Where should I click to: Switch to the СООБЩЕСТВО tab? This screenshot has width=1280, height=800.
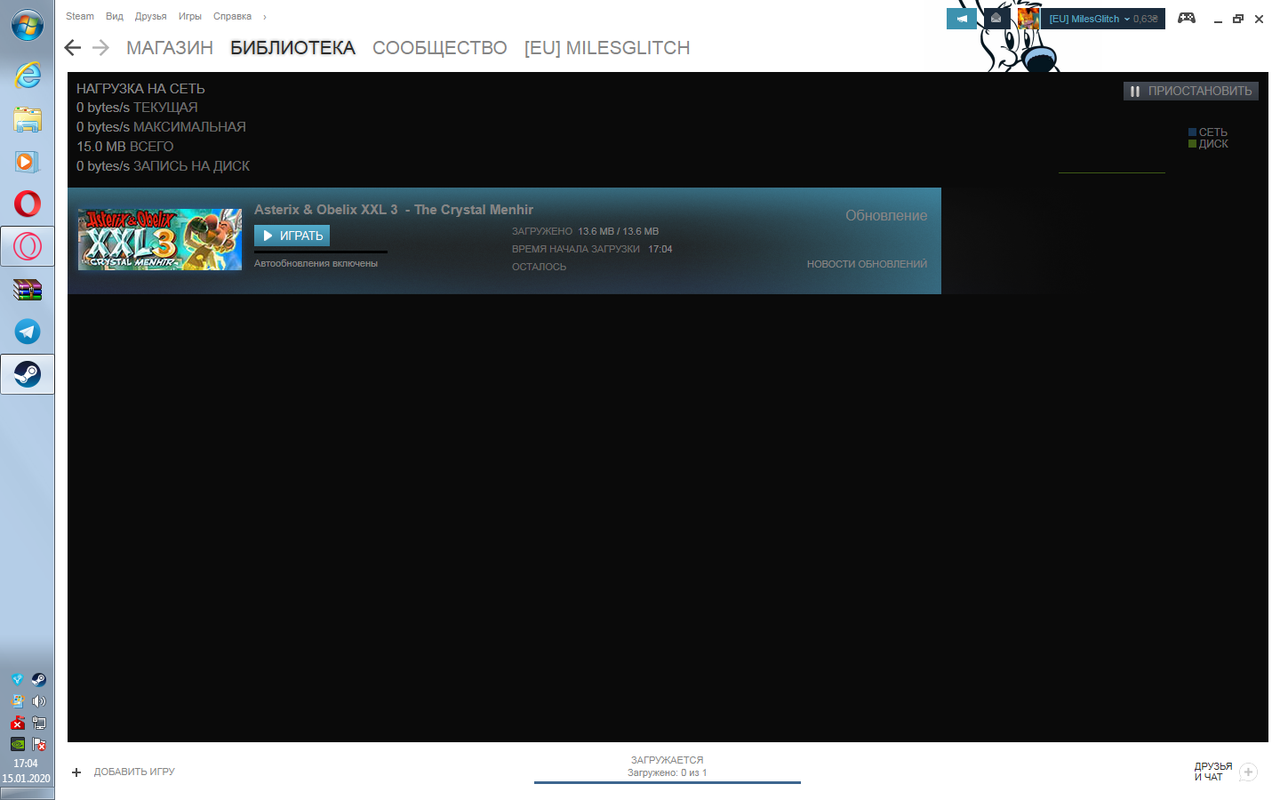click(440, 48)
